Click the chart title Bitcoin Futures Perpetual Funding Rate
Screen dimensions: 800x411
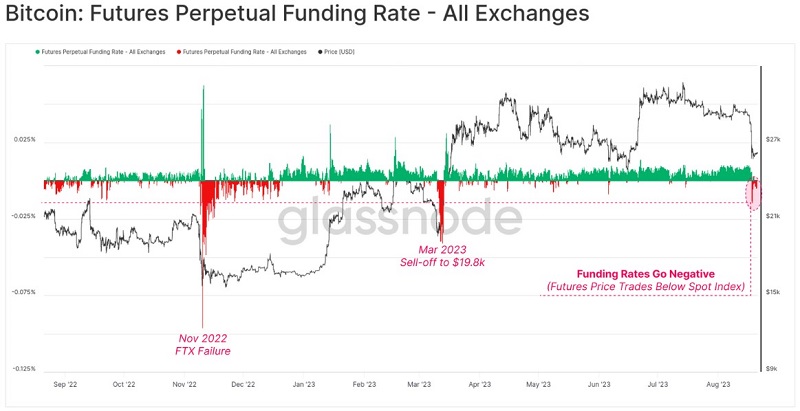pyautogui.click(x=296, y=15)
